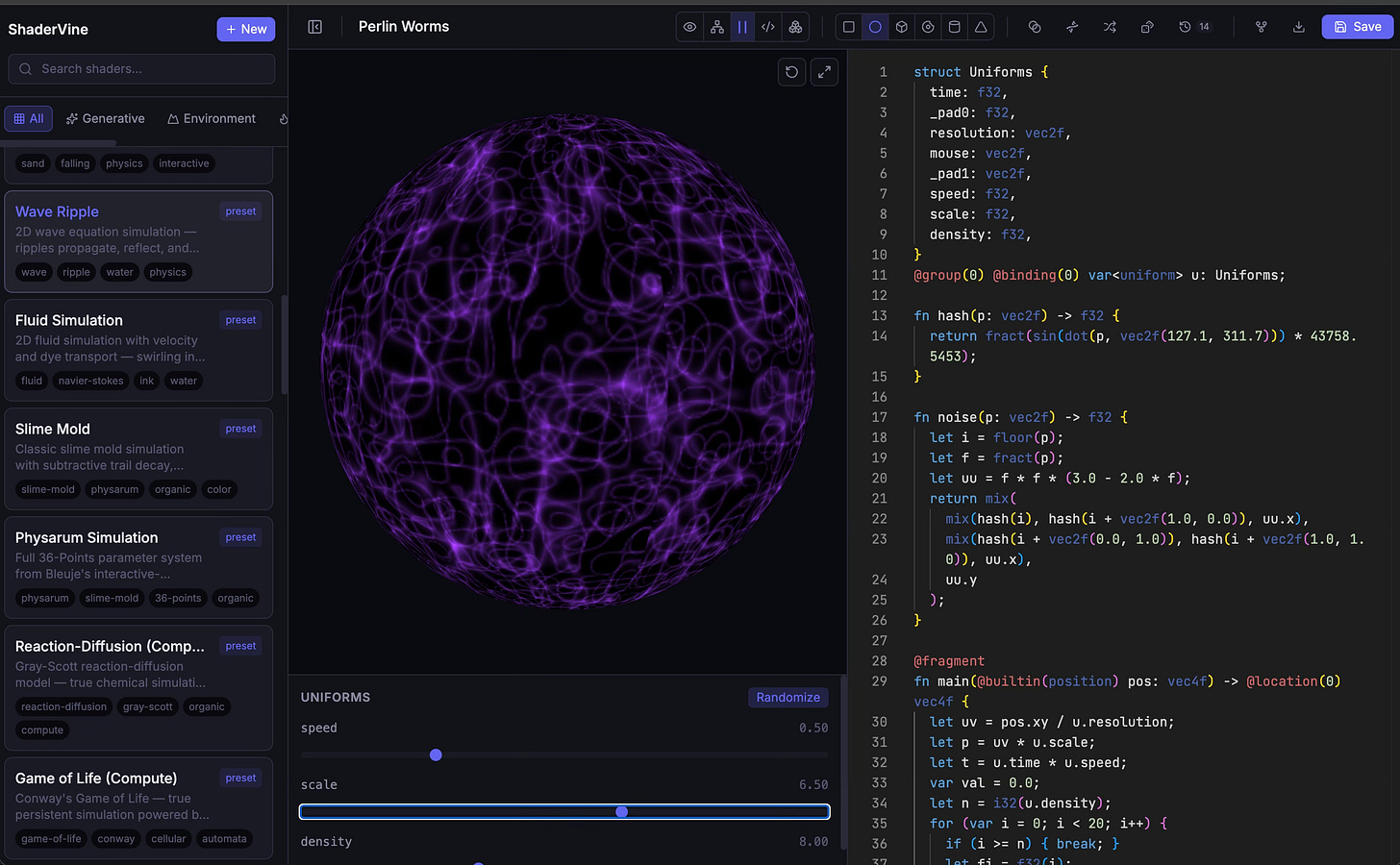Click the download export icon
This screenshot has width=1400, height=865.
(1298, 27)
